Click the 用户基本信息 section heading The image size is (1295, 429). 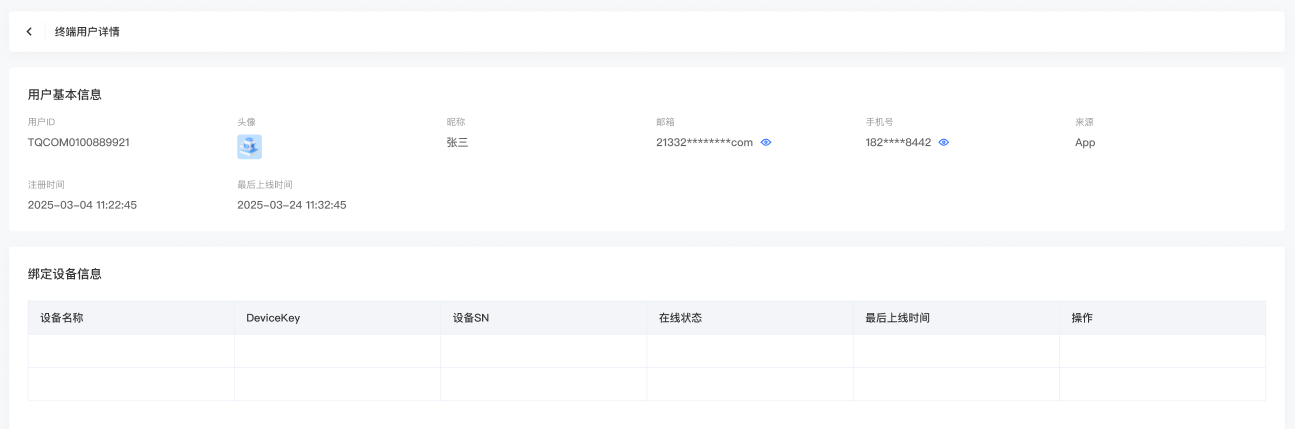click(x=65, y=95)
